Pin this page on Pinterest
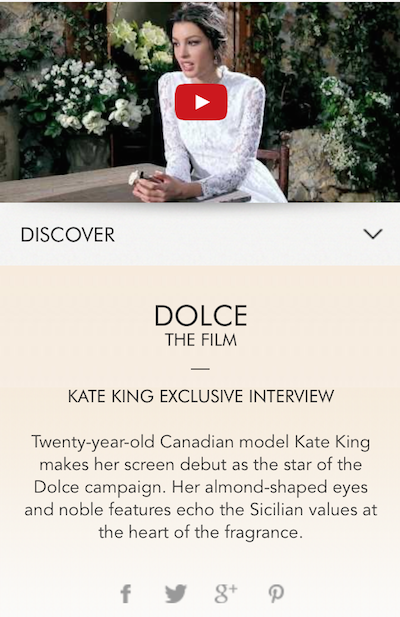This screenshot has height=617, width=400. click(x=276, y=593)
